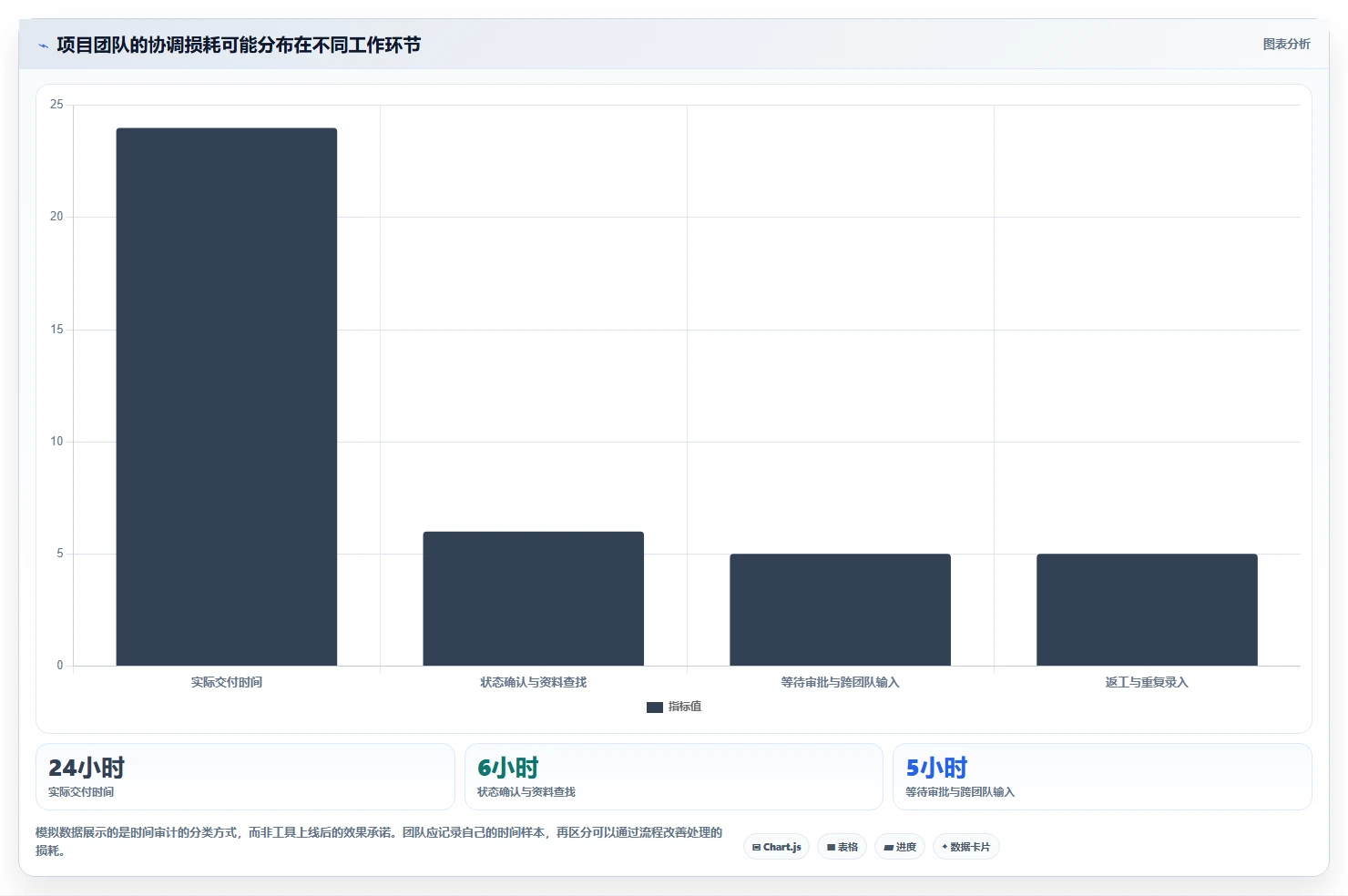Select the Chart.js tag chip
1348x896 pixels.
(x=776, y=847)
